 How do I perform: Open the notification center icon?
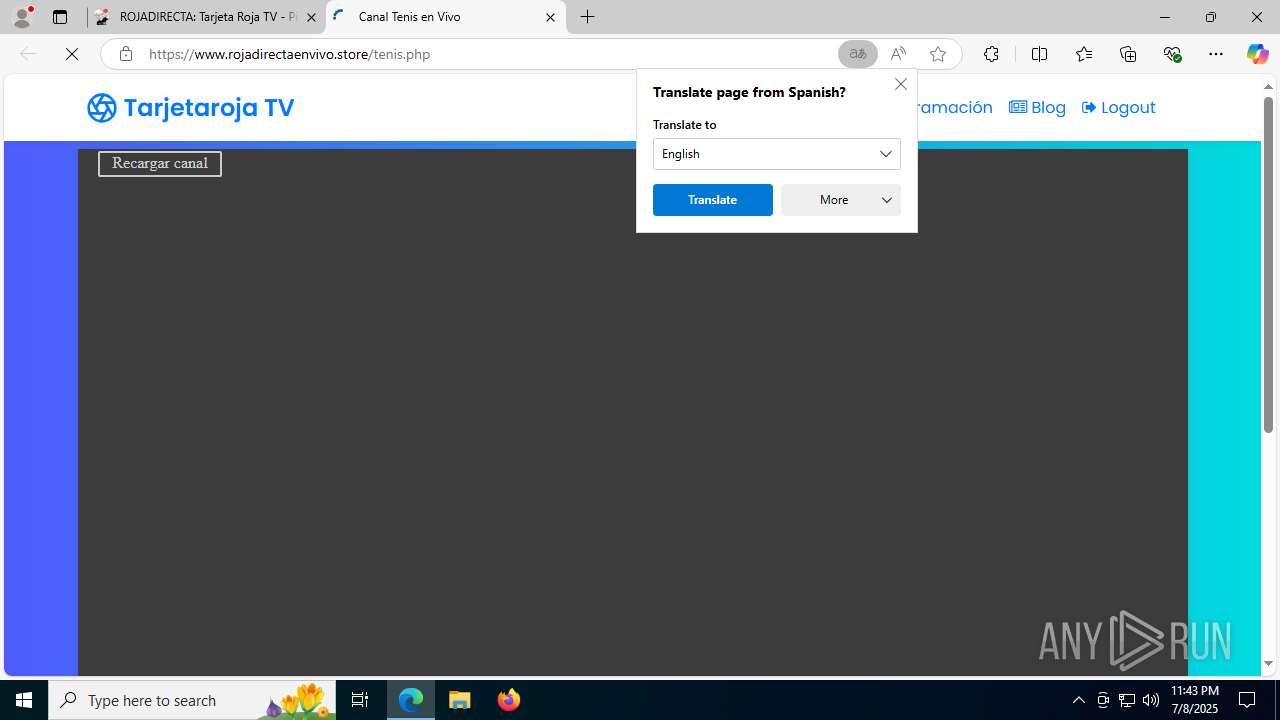pyautogui.click(x=1247, y=700)
